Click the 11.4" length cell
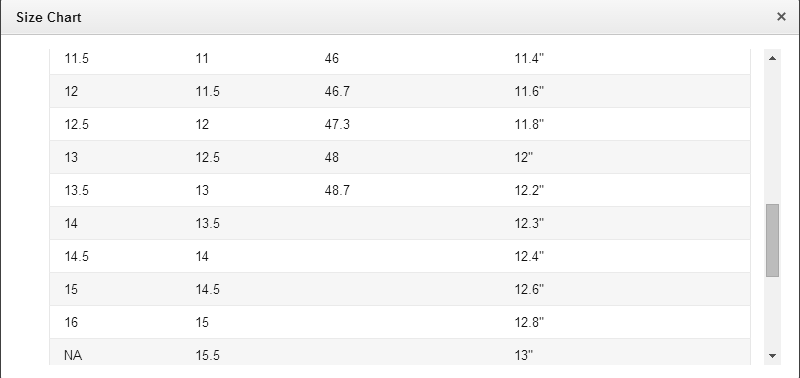 pos(529,59)
